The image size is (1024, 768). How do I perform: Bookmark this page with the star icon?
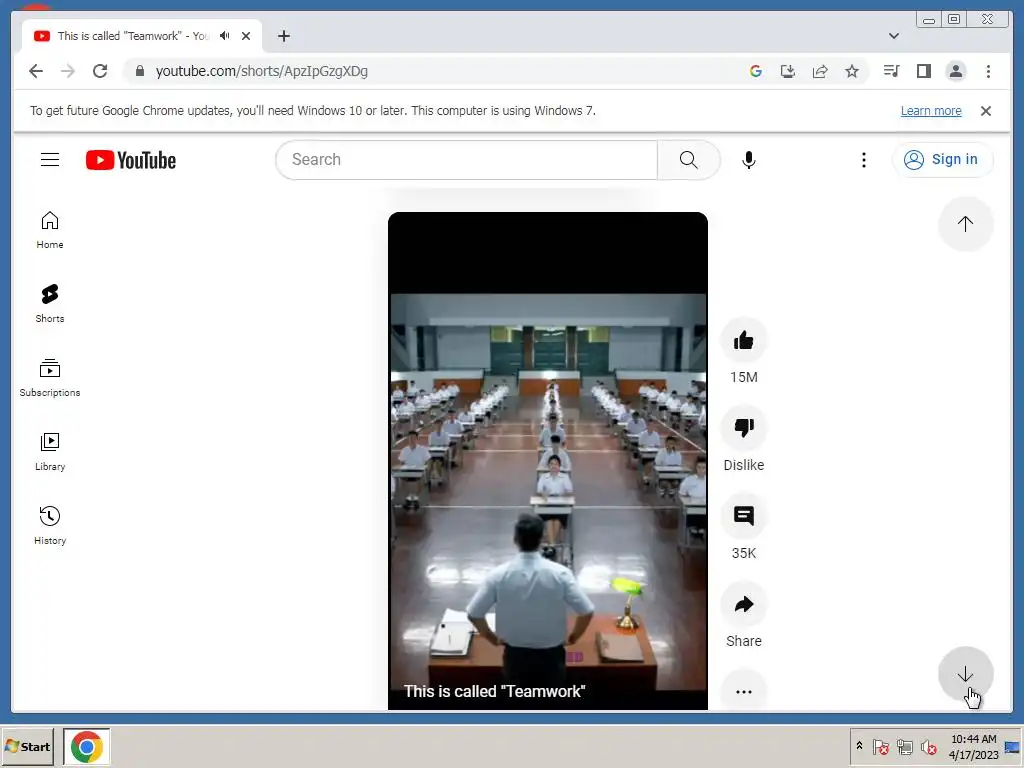852,71
